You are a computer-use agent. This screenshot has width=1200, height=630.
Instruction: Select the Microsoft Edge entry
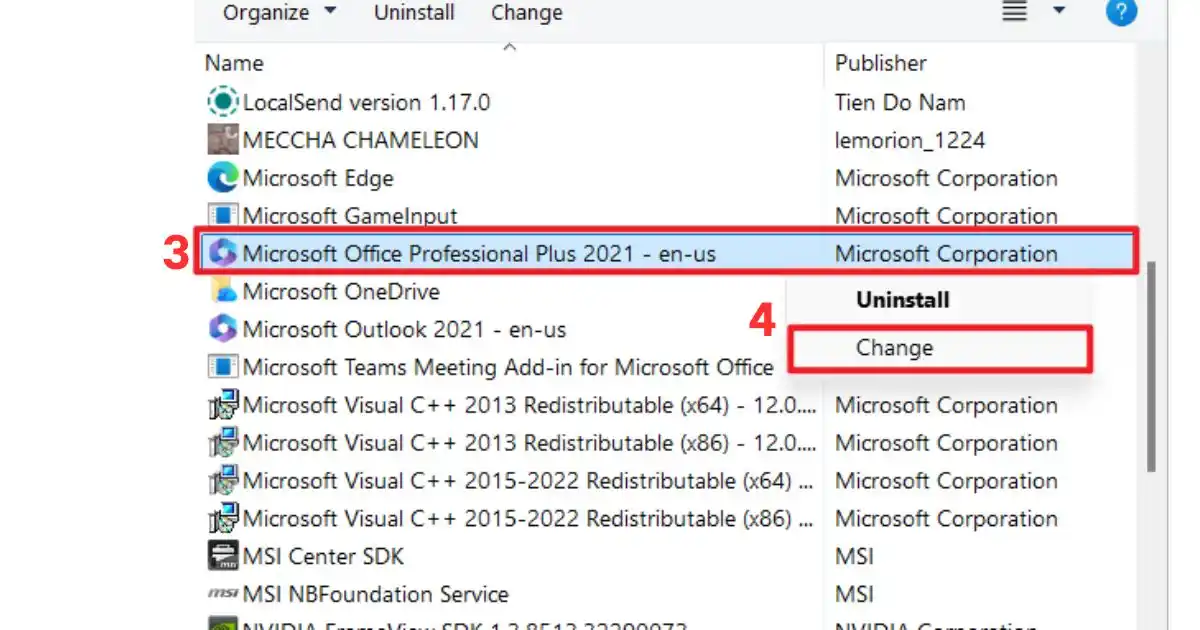tap(318, 178)
